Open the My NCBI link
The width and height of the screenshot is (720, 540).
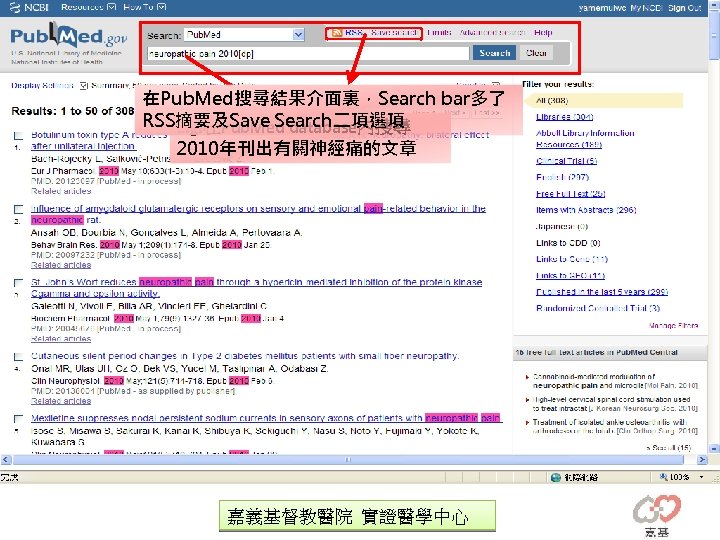(x=646, y=8)
